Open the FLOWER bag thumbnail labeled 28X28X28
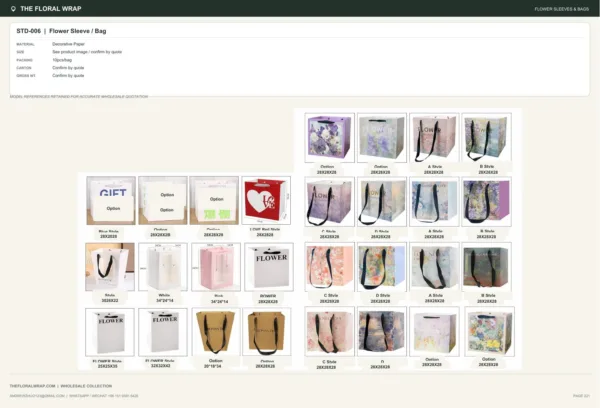The image size is (600, 408). coord(269,267)
